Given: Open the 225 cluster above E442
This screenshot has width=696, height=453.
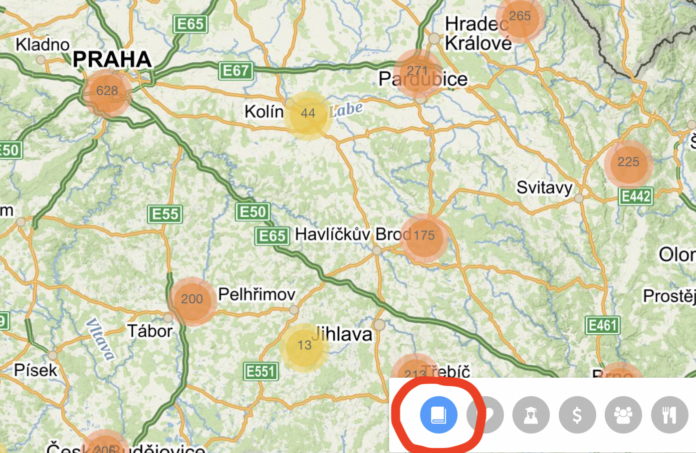Looking at the screenshot, I should [628, 164].
